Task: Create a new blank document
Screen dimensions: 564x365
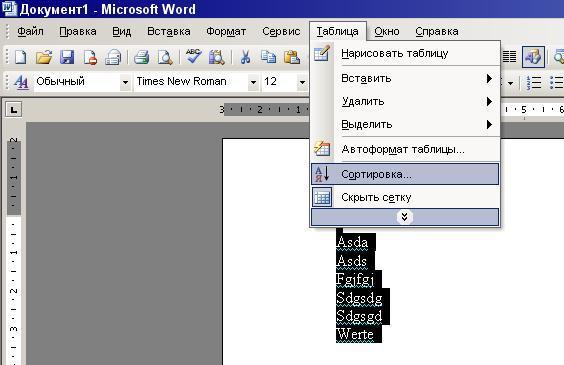Action: (x=20, y=57)
